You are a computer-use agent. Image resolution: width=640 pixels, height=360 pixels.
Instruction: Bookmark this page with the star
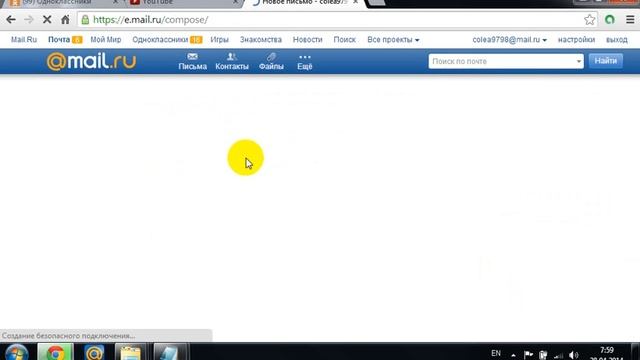pos(589,20)
